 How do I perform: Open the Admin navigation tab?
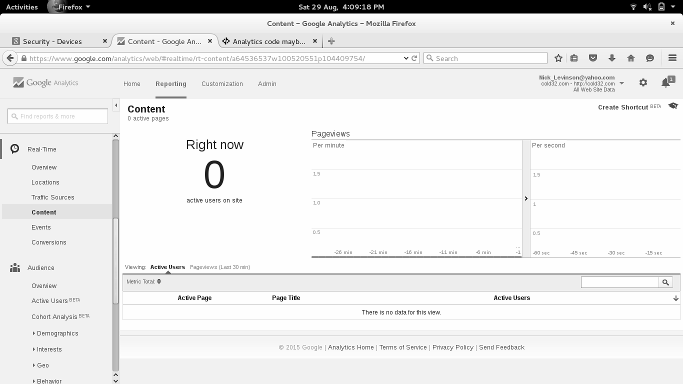click(x=267, y=84)
